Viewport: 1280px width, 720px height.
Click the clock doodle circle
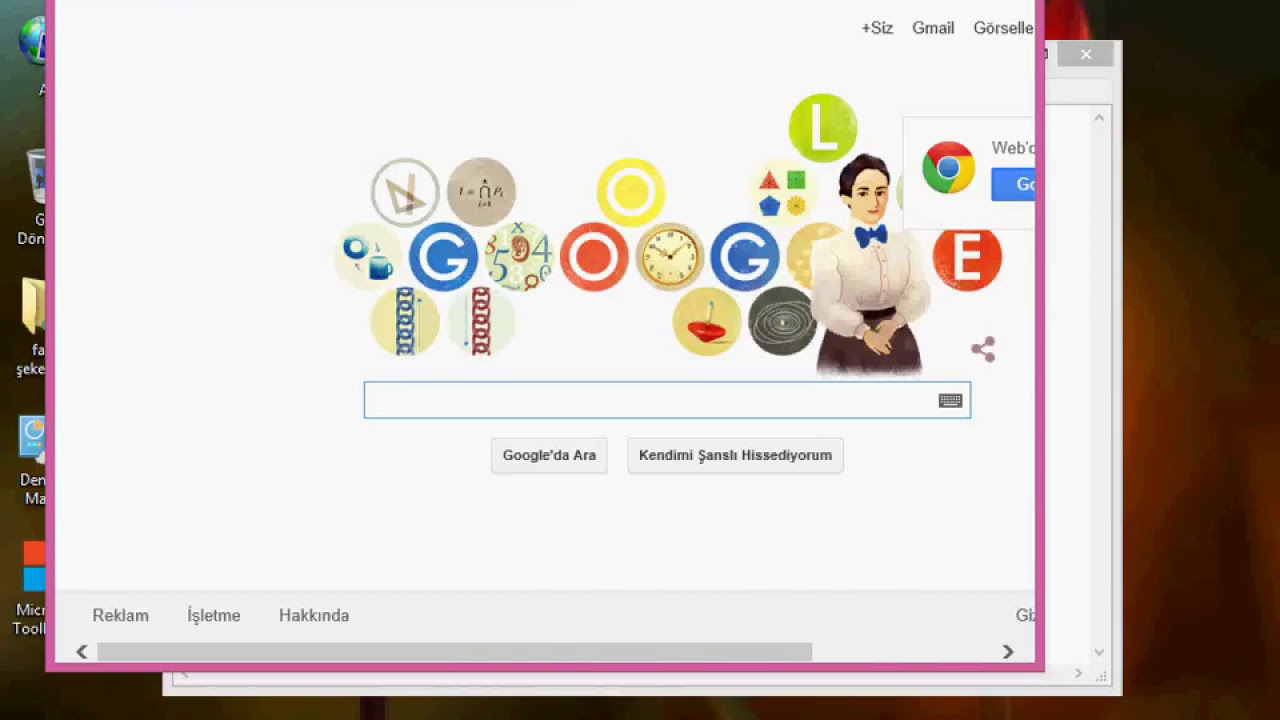pos(670,257)
